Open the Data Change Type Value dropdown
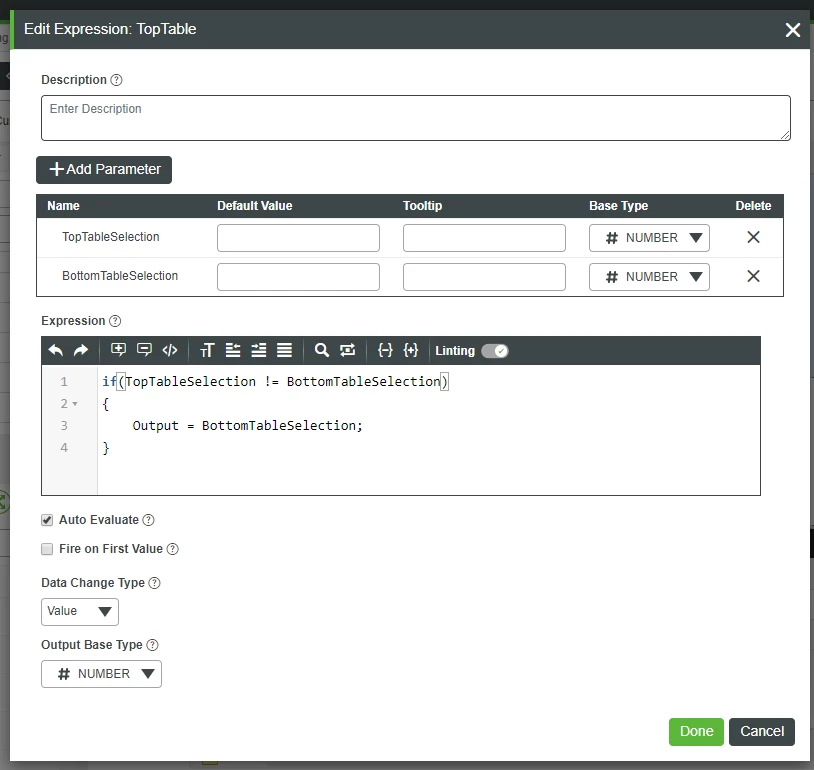 [80, 612]
